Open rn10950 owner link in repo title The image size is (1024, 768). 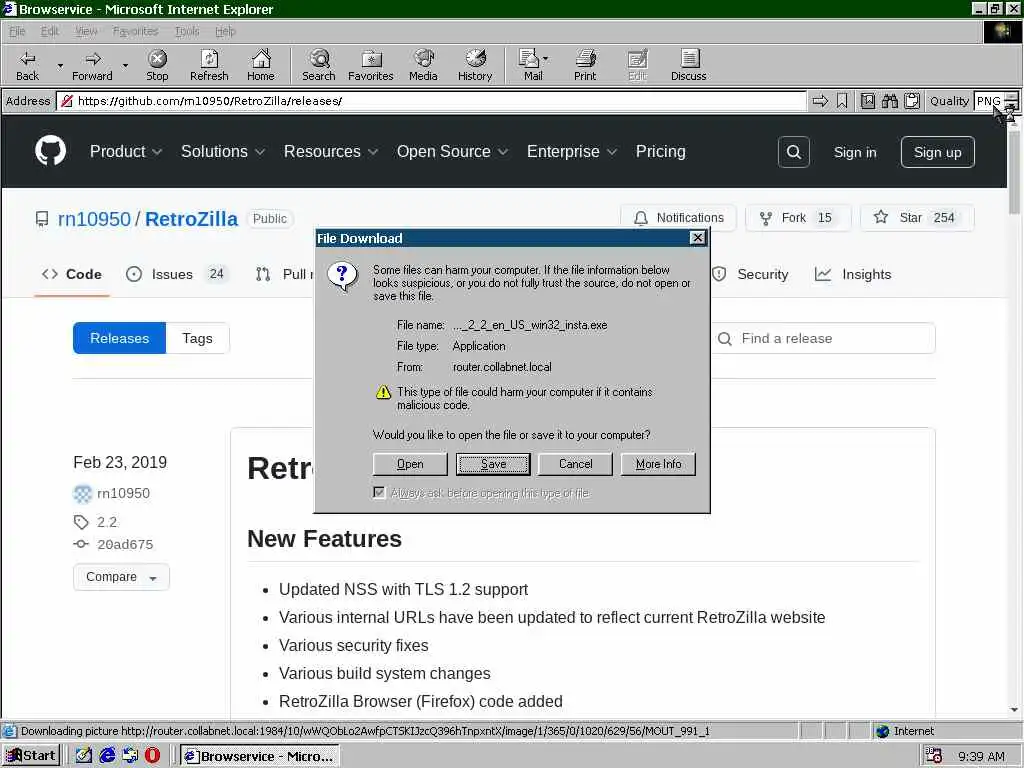pyautogui.click(x=94, y=219)
